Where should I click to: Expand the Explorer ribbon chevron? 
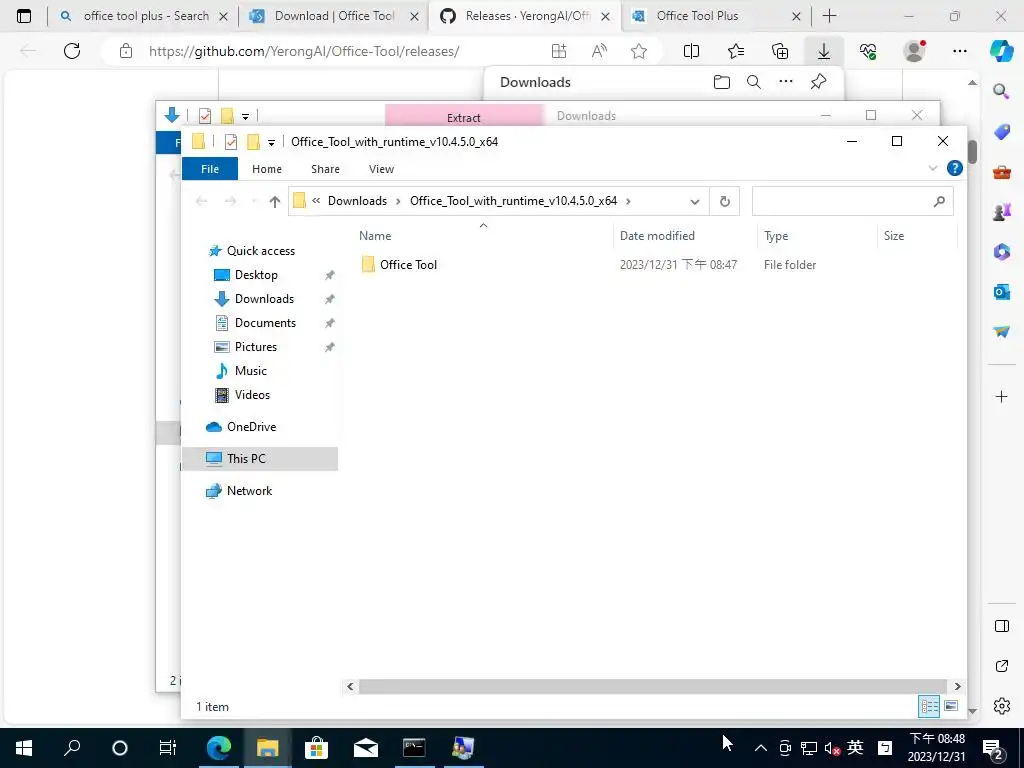point(932,168)
